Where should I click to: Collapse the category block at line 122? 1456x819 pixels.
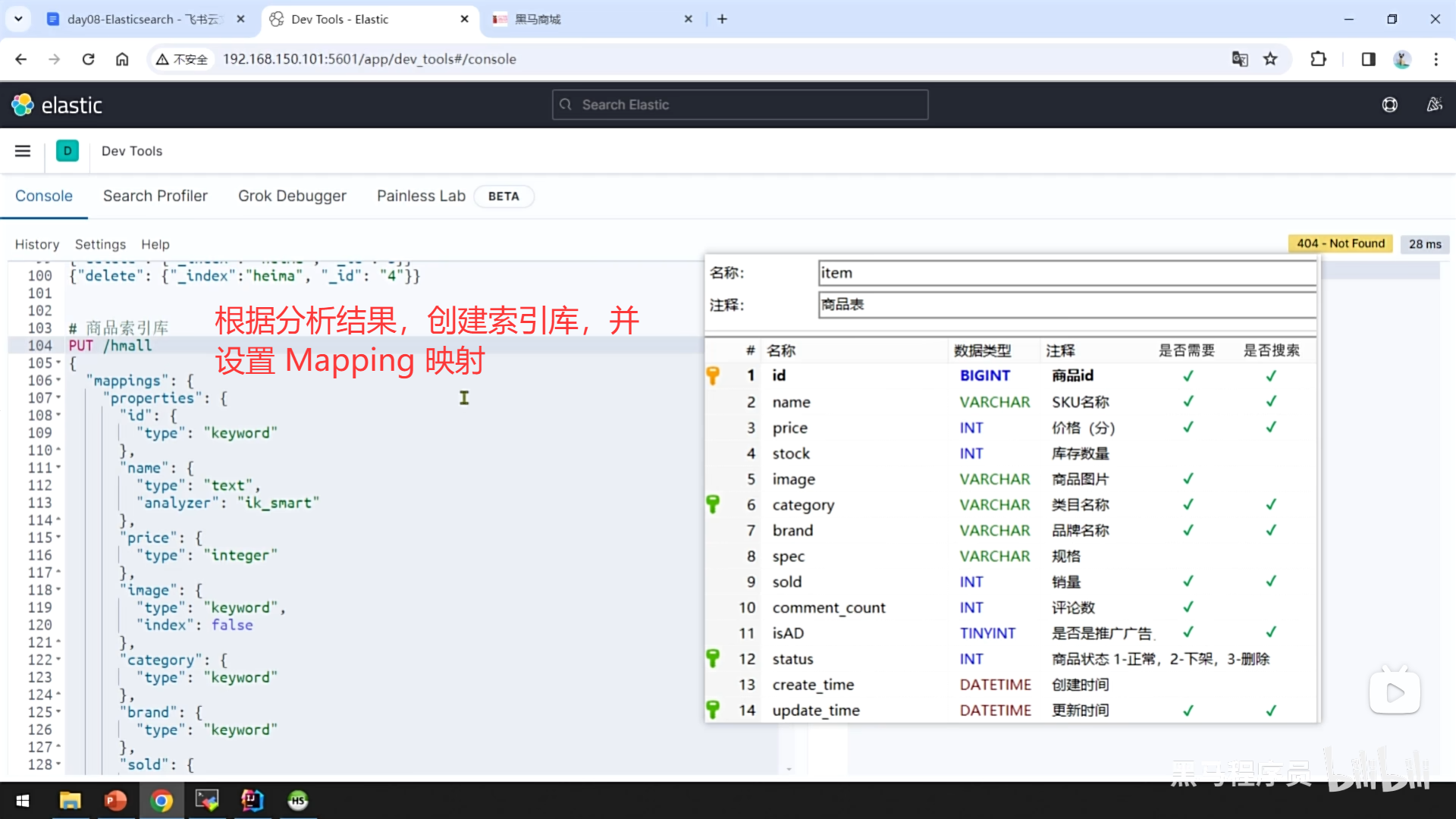[58, 660]
